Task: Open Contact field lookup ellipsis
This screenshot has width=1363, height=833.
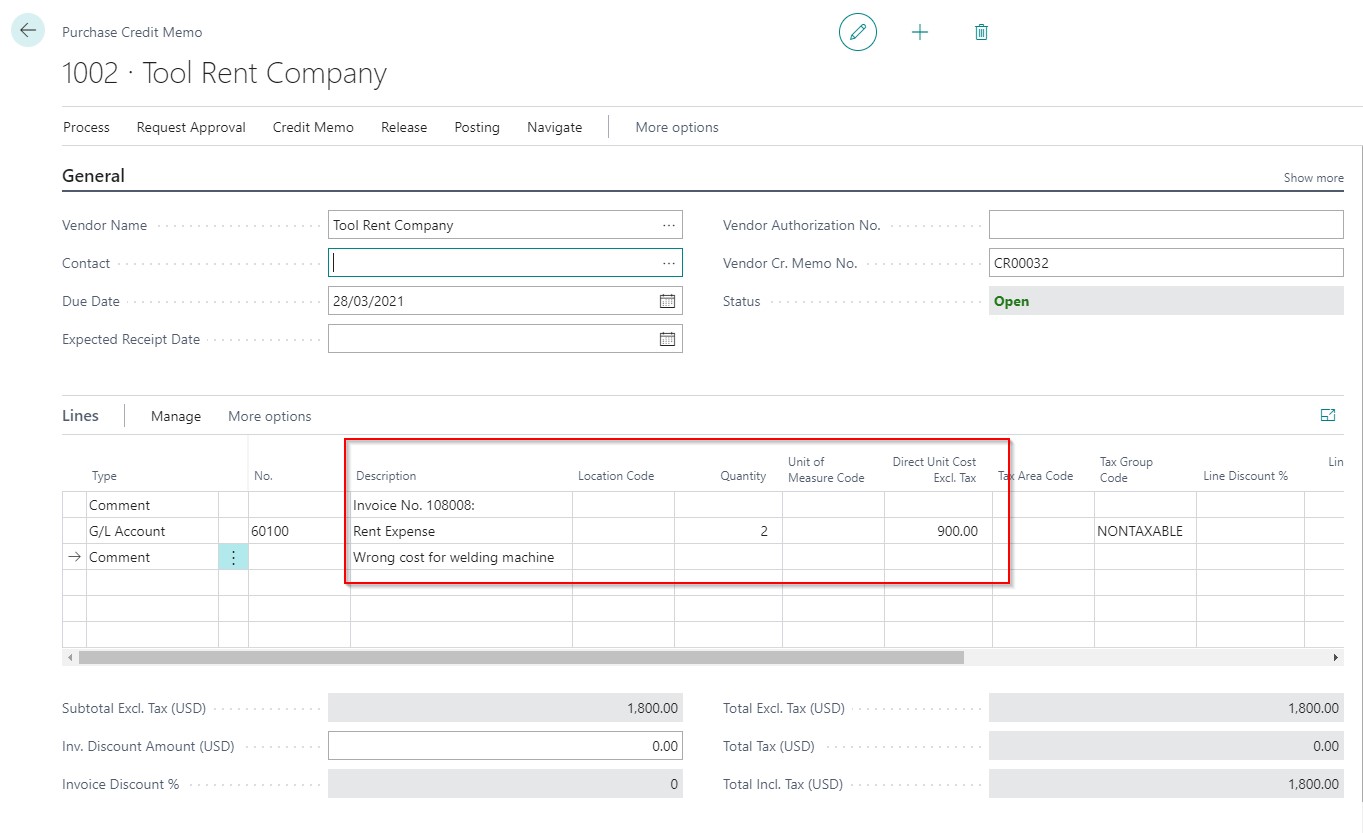Action: coord(669,263)
